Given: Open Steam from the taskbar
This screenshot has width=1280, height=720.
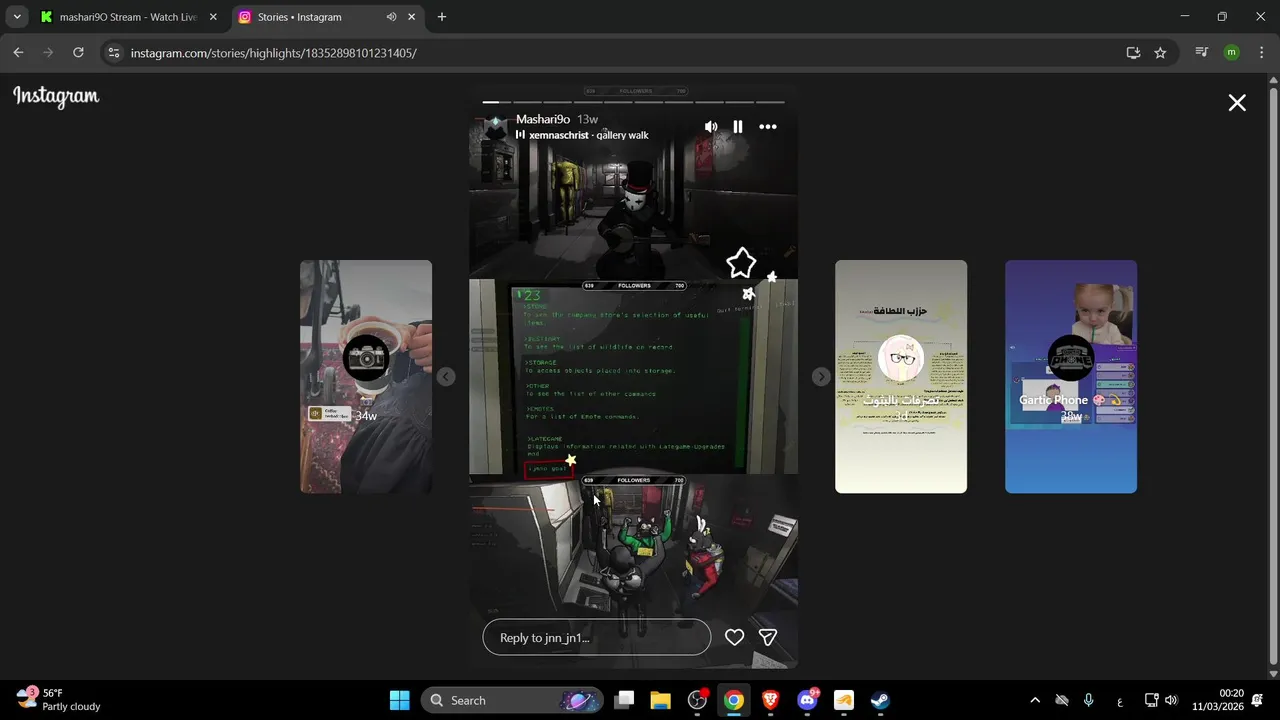Looking at the screenshot, I should point(880,700).
